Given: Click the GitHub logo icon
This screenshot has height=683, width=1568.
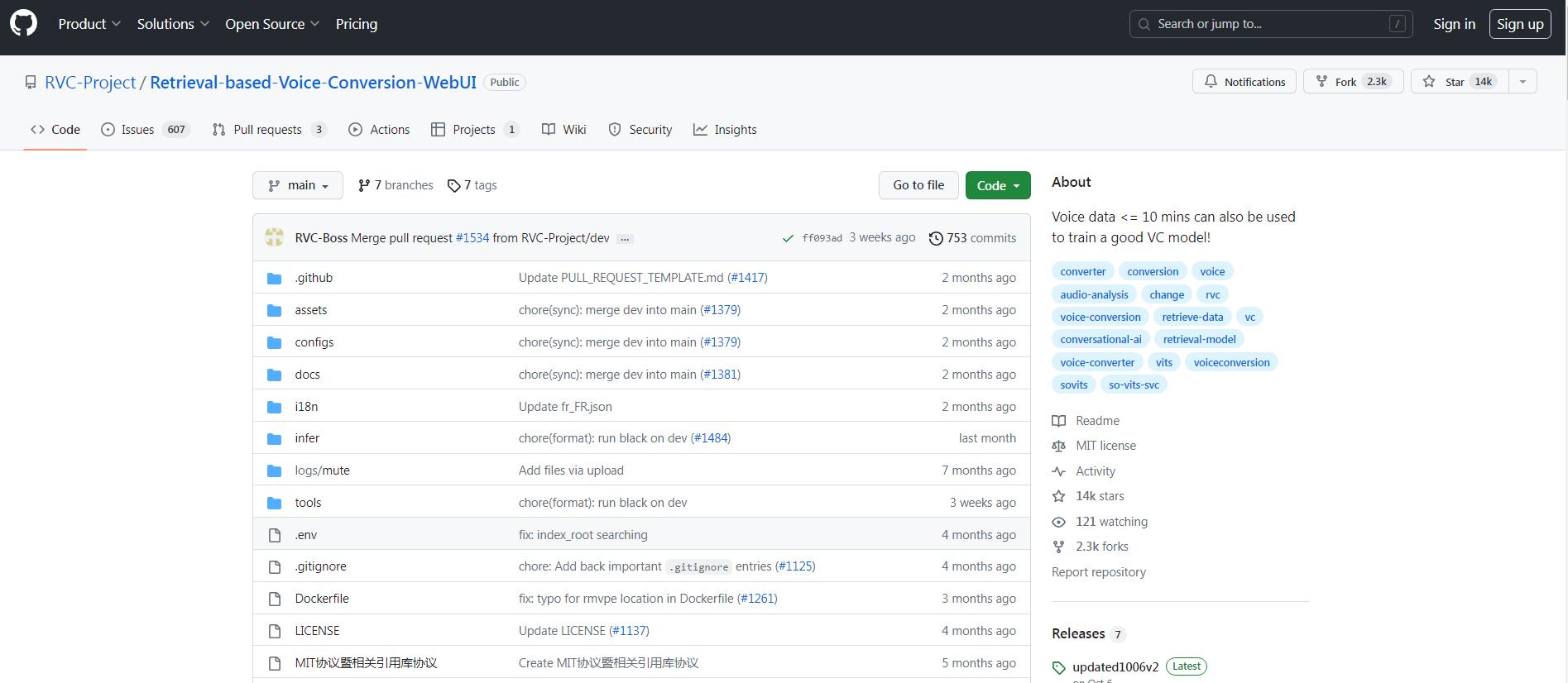Looking at the screenshot, I should [x=23, y=23].
